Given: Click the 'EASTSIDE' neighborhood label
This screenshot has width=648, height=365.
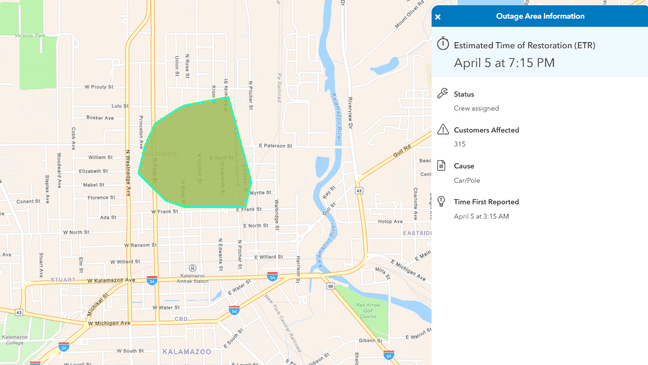Looking at the screenshot, I should (417, 233).
